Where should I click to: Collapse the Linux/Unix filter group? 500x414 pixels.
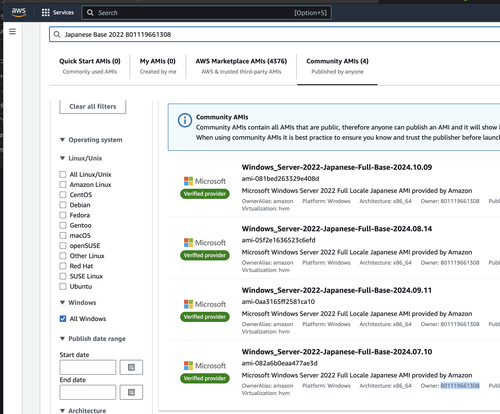point(62,158)
